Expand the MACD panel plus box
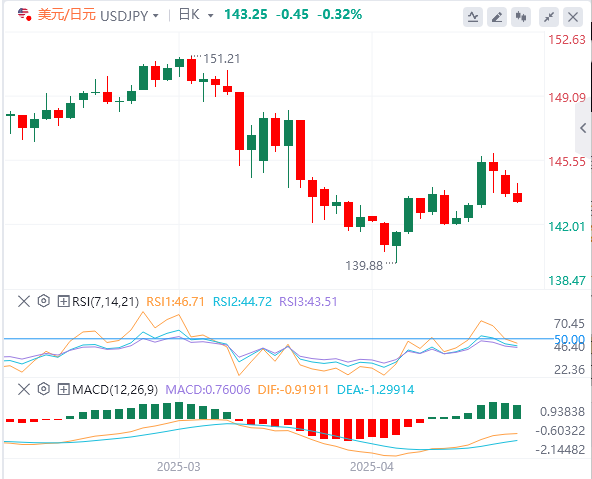The image size is (592, 479). coord(63,389)
